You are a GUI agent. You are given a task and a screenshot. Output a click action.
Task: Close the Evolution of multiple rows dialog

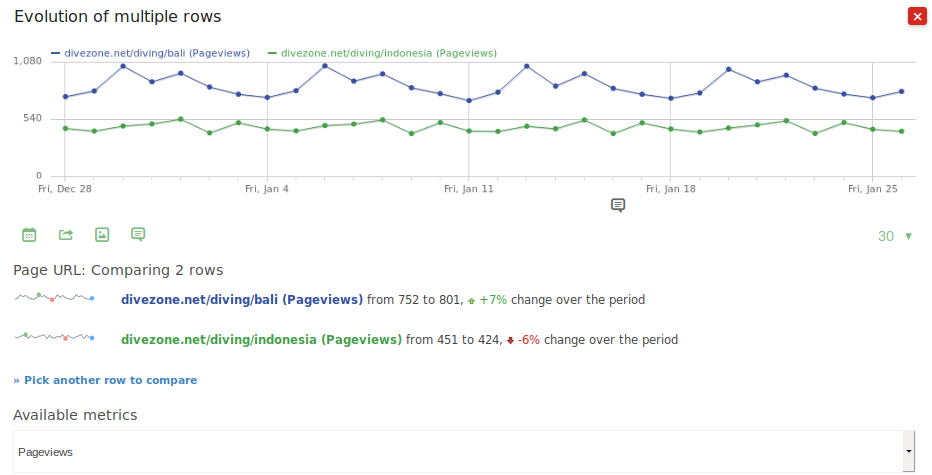coord(916,17)
